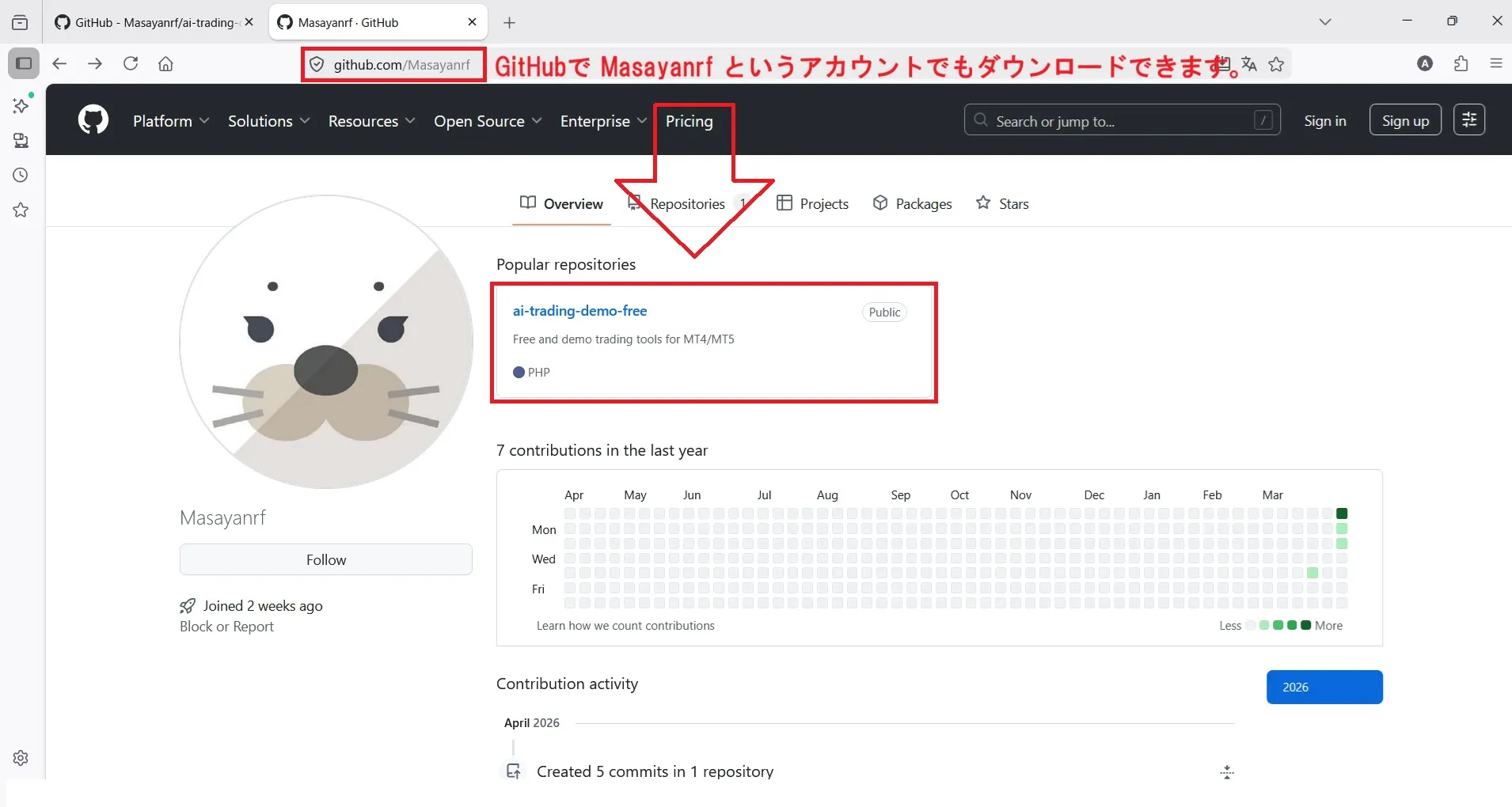This screenshot has width=1512, height=807.
Task: Open Learn how we count contributions
Action: coord(625,626)
